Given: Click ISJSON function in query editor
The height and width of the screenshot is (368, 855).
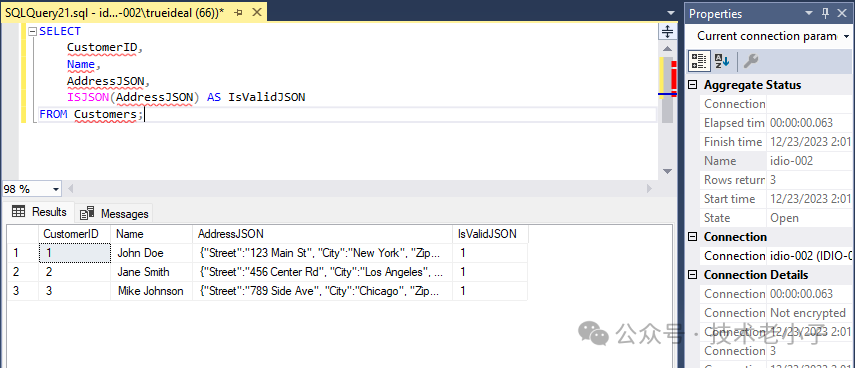Looking at the screenshot, I should coord(89,98).
